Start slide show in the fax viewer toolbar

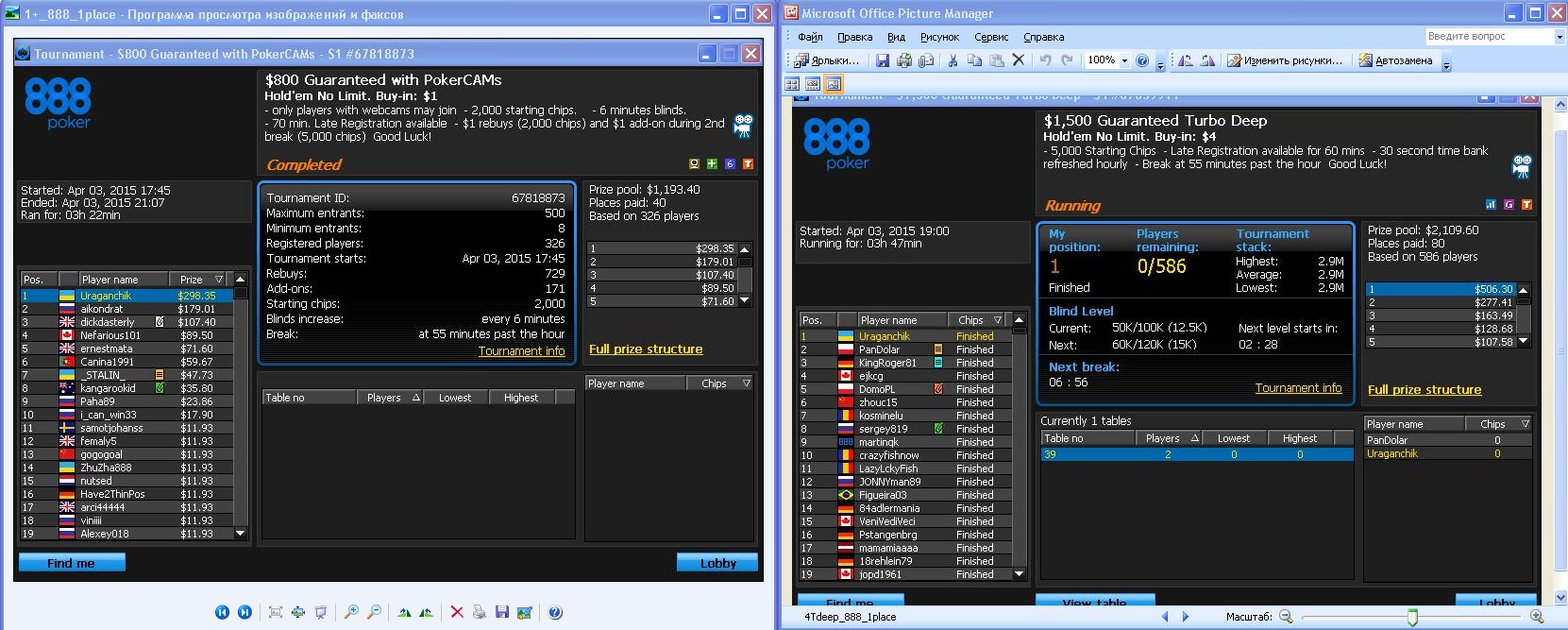[x=321, y=612]
